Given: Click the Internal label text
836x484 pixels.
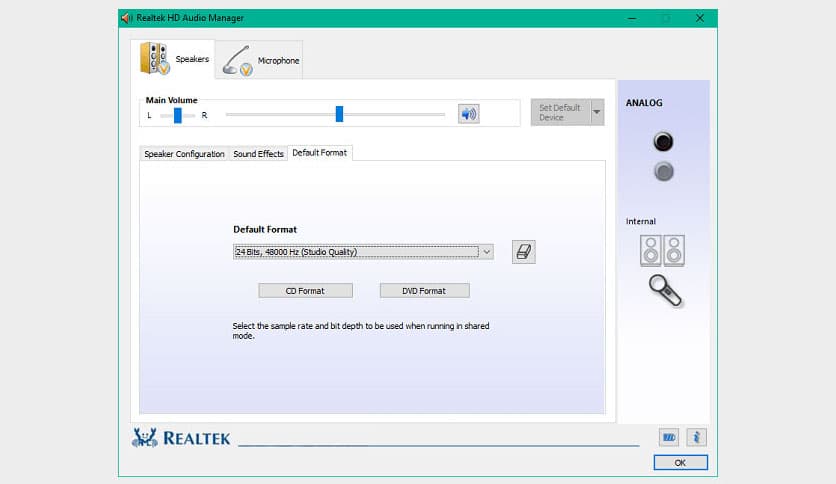Looking at the screenshot, I should 640,221.
